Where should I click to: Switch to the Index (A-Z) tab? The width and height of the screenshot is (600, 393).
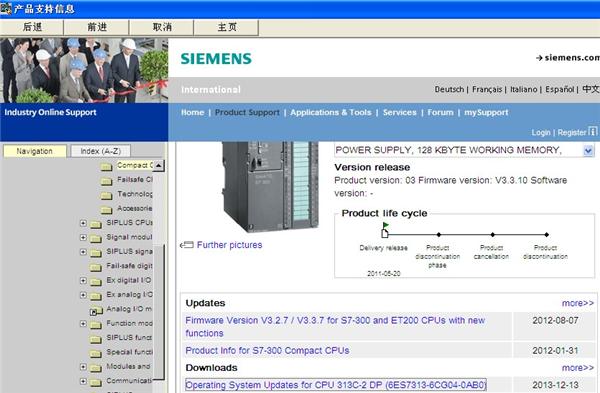pos(101,151)
